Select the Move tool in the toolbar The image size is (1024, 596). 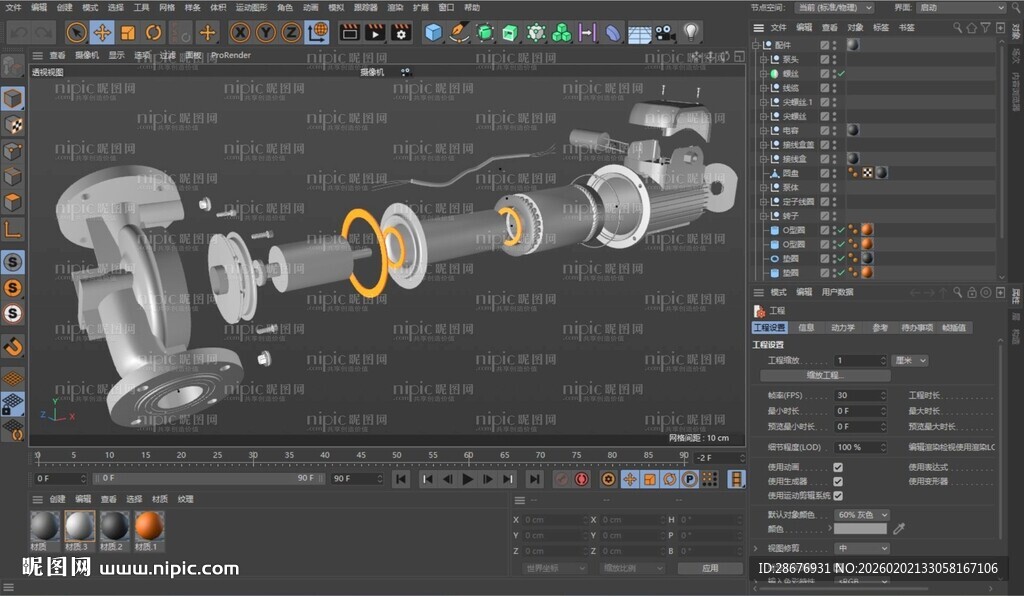[101, 33]
